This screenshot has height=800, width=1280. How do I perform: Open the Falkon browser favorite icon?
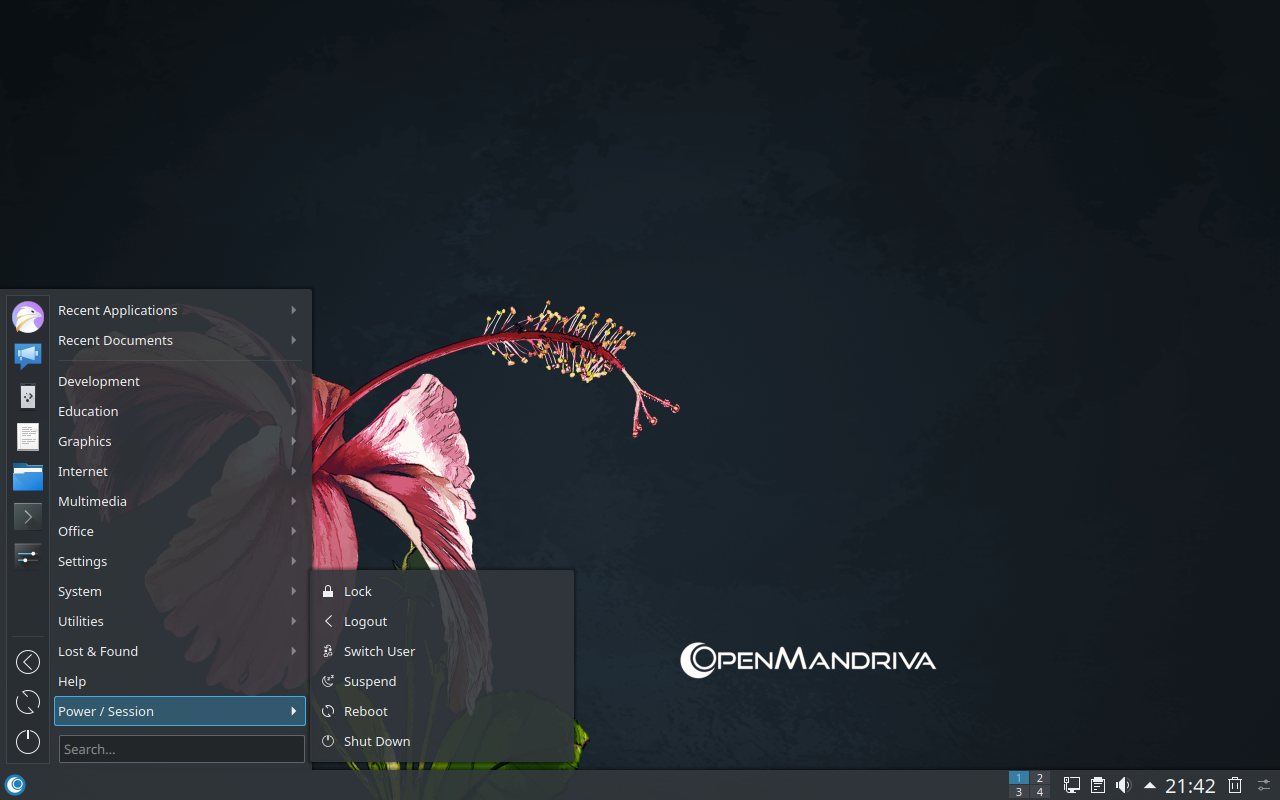point(28,317)
